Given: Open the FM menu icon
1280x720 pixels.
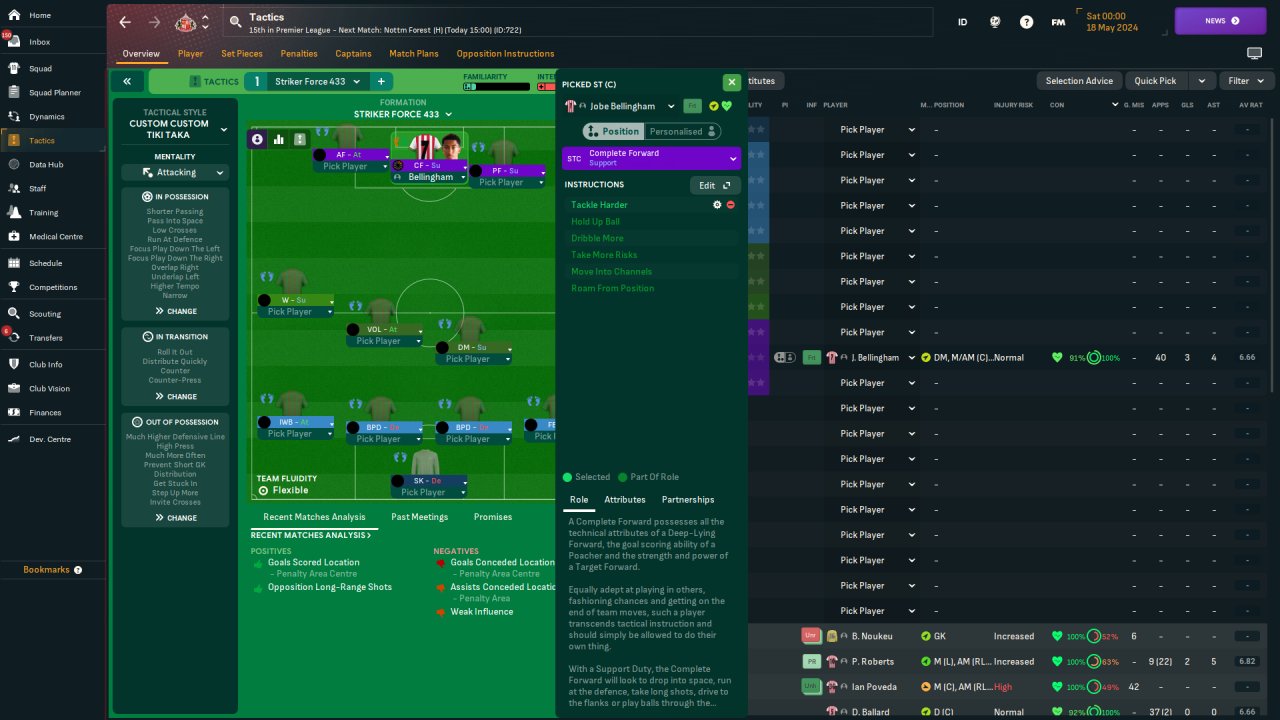Looking at the screenshot, I should [1058, 22].
